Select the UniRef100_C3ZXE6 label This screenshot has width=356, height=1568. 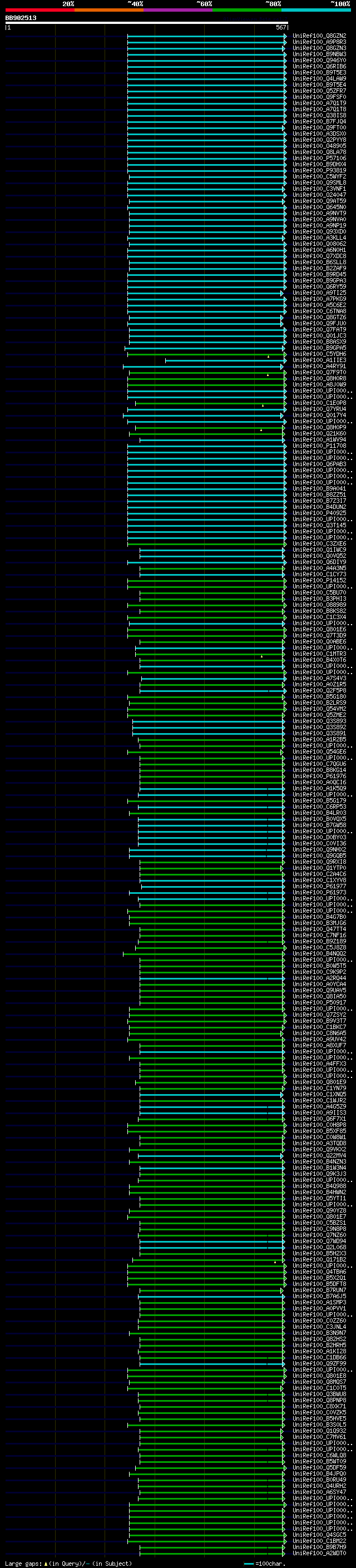(x=319, y=543)
